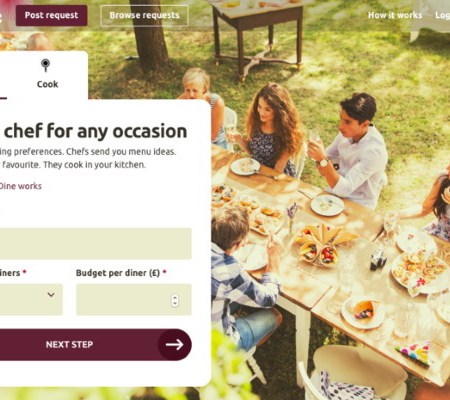Screen dimensions: 450x400
Task: Click the up arrow on the budget stepper
Action: tap(175, 297)
